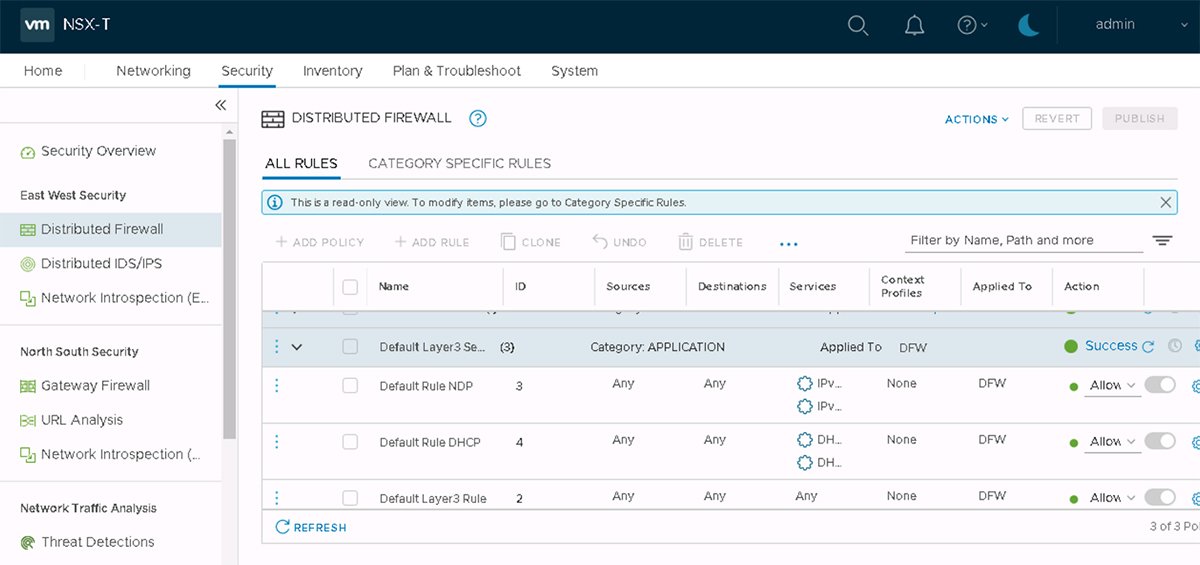Check the Default Rule DHCP checkbox
The height and width of the screenshot is (565, 1200).
(x=350, y=442)
